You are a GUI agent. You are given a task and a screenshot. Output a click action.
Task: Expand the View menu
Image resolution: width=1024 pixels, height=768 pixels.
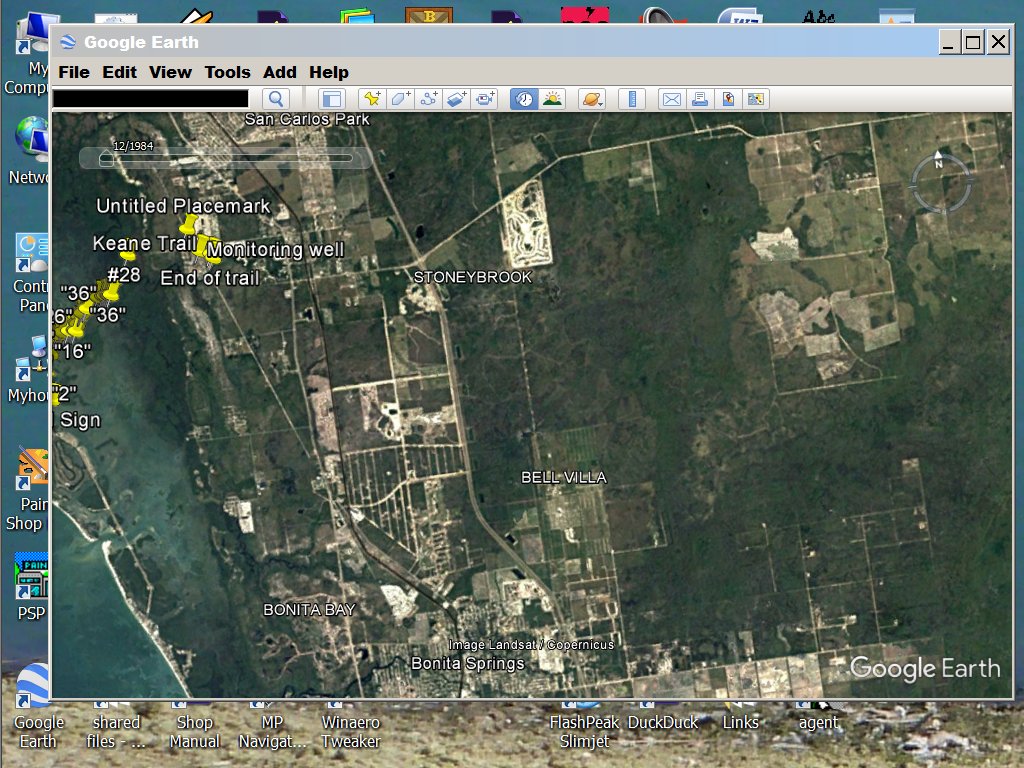pyautogui.click(x=170, y=72)
